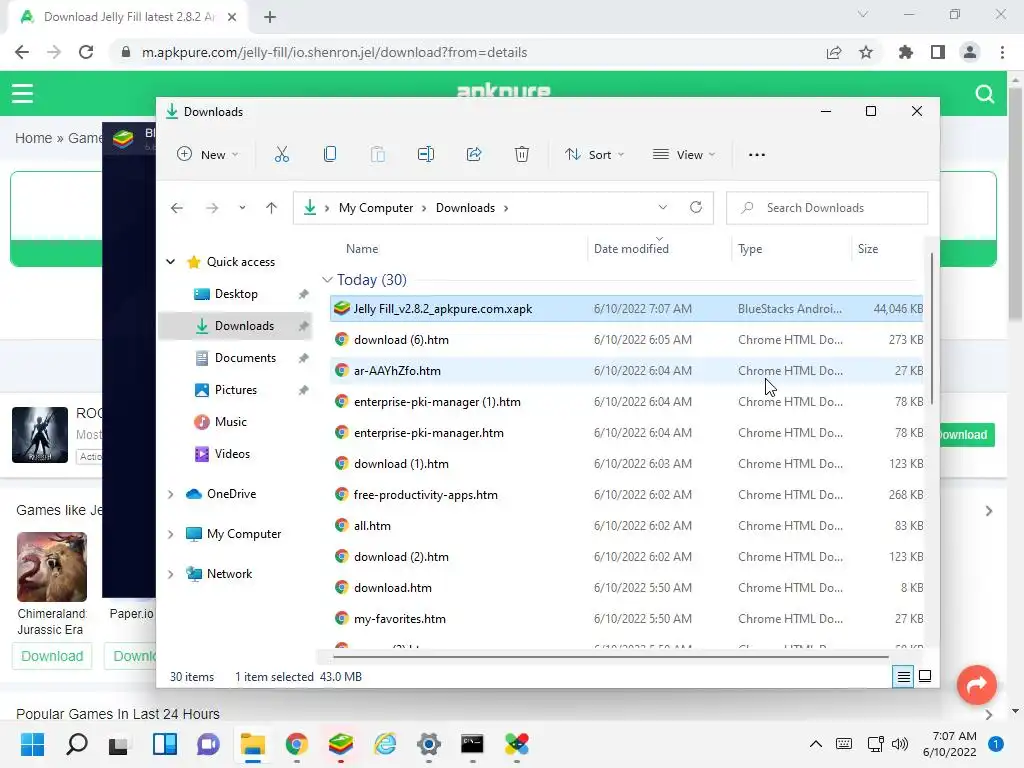This screenshot has width=1024, height=768.
Task: Reload the apkpure page in Chrome
Action: click(x=86, y=52)
